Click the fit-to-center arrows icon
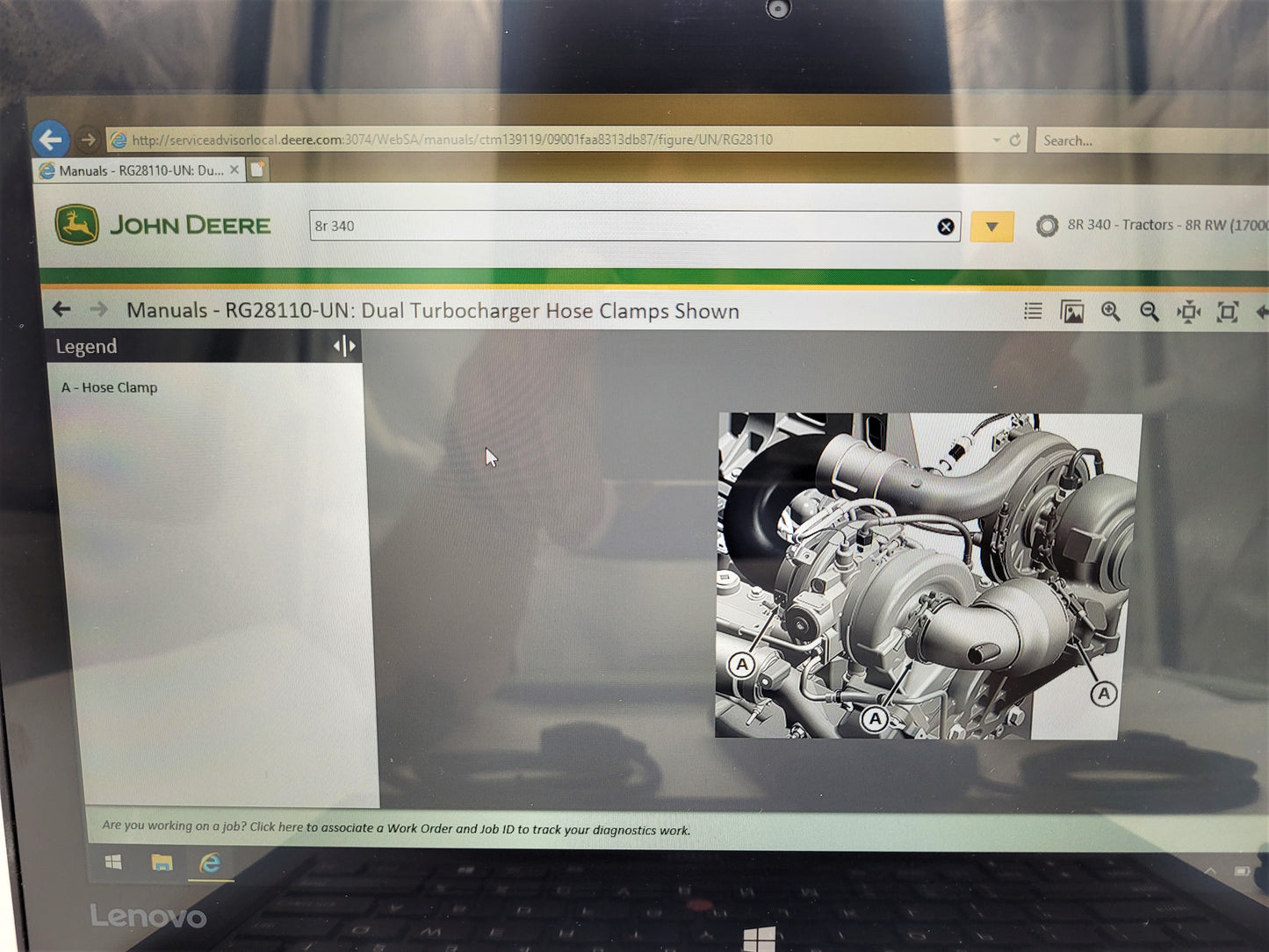1269x952 pixels. 1188,312
